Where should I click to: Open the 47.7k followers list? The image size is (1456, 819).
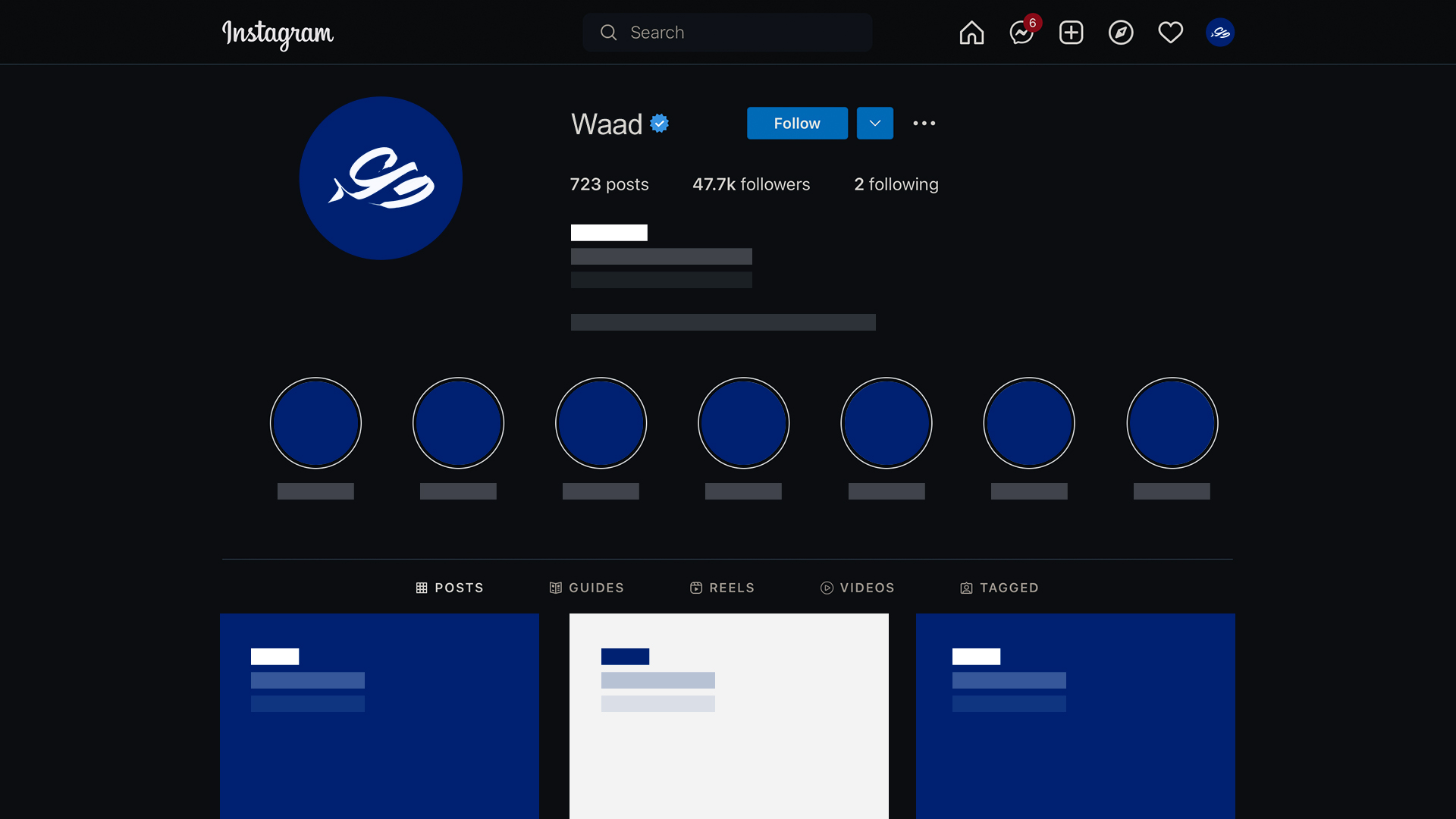(751, 184)
